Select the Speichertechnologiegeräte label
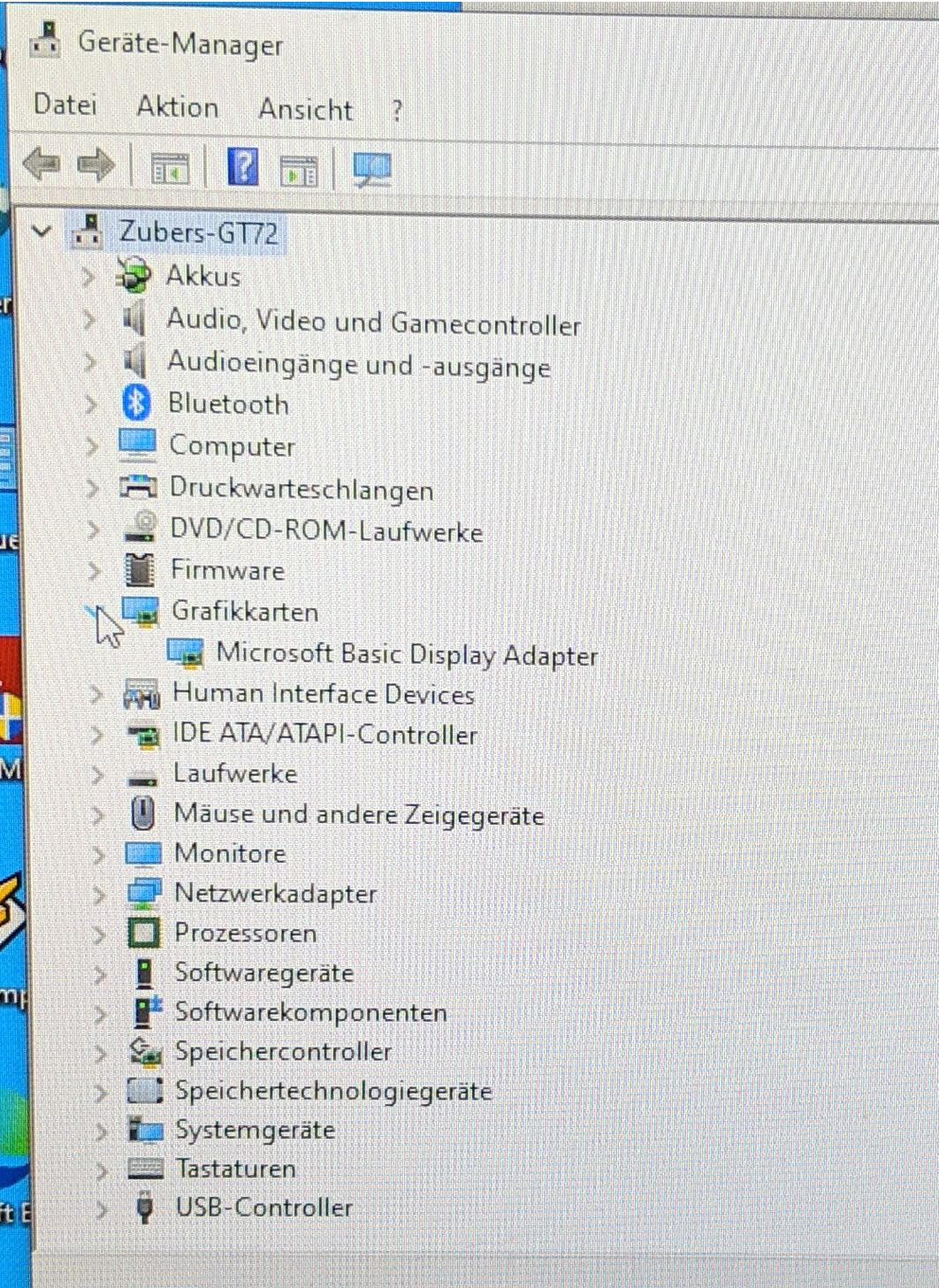 pyautogui.click(x=332, y=1091)
